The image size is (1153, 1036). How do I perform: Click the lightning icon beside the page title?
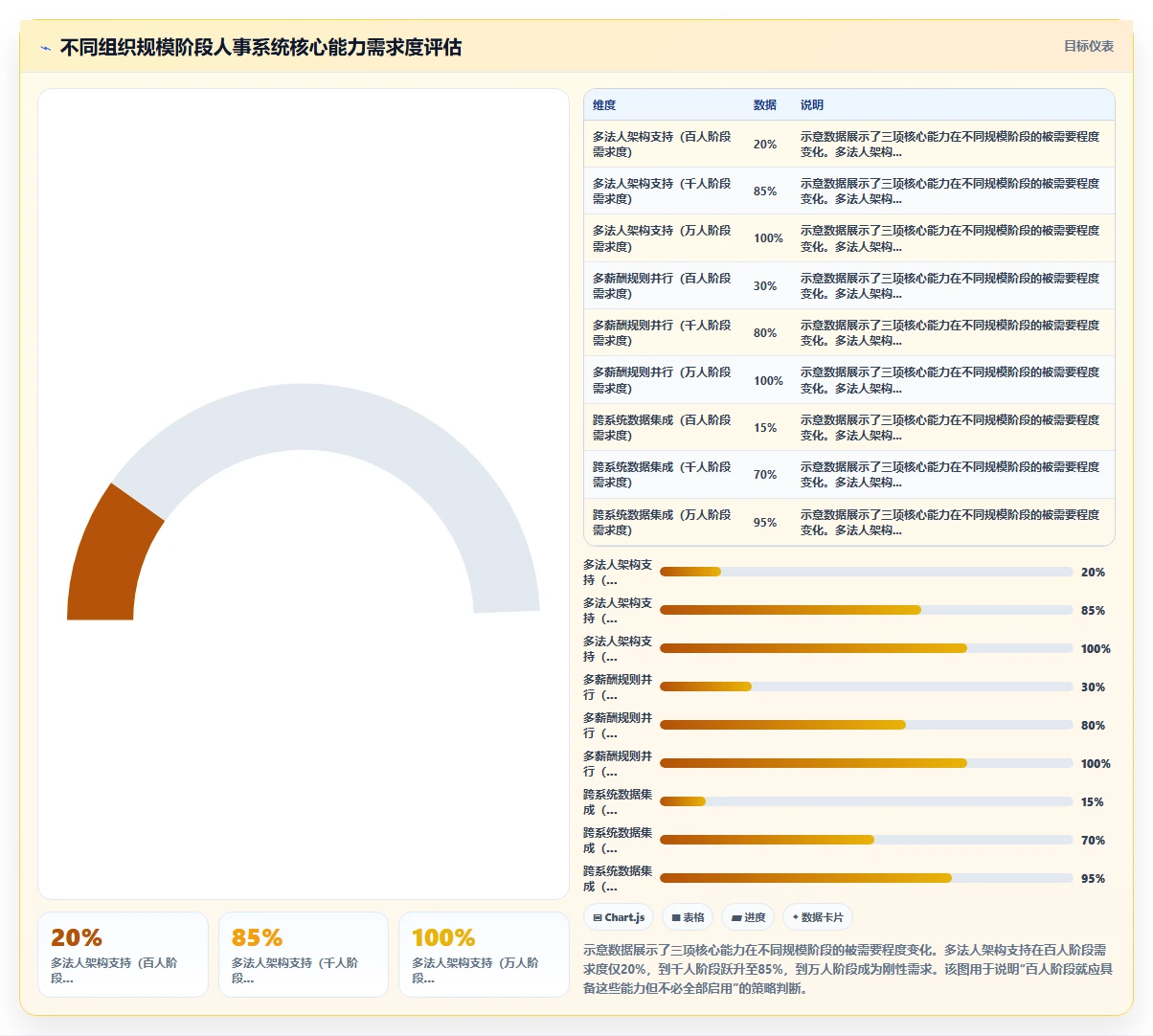tap(45, 48)
